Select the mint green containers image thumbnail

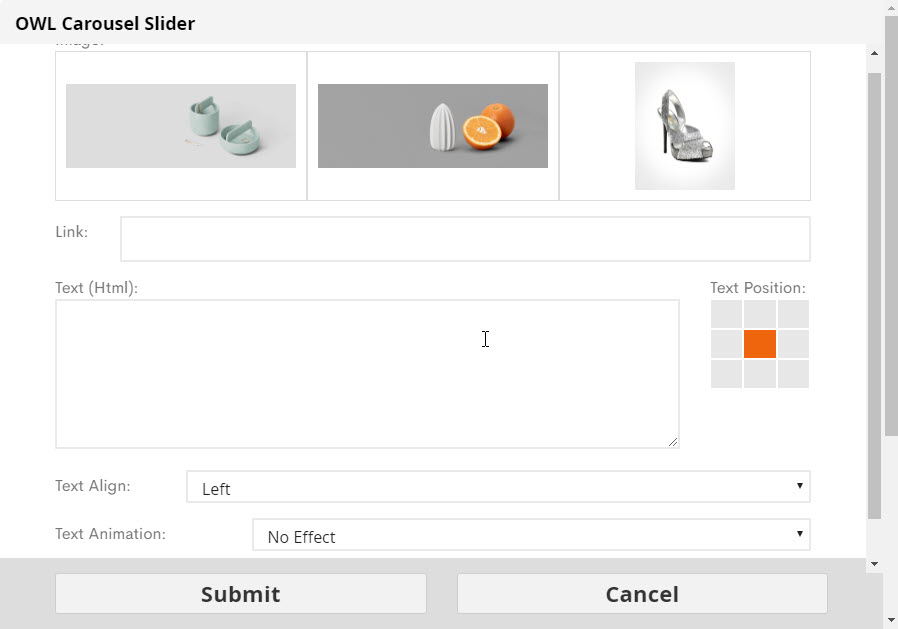[x=181, y=126]
